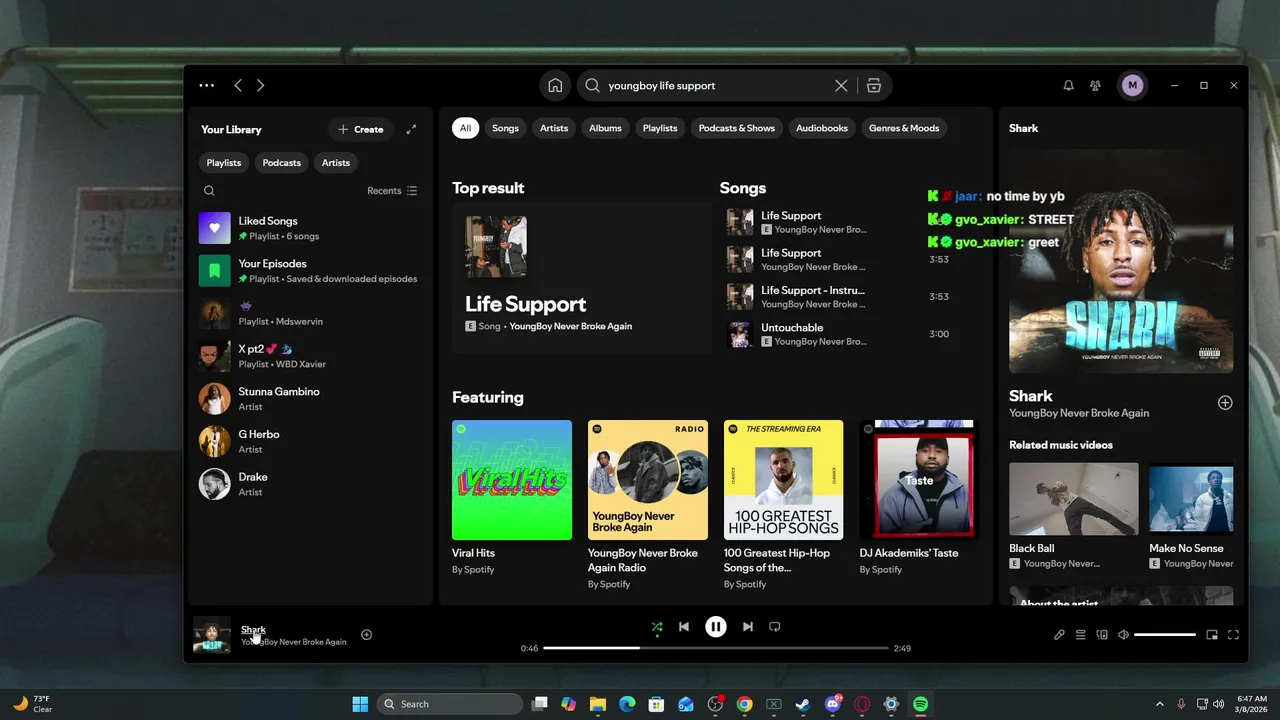Open YoungBoy Never Broke Again Radio card
The height and width of the screenshot is (720, 1280).
pyautogui.click(x=648, y=505)
